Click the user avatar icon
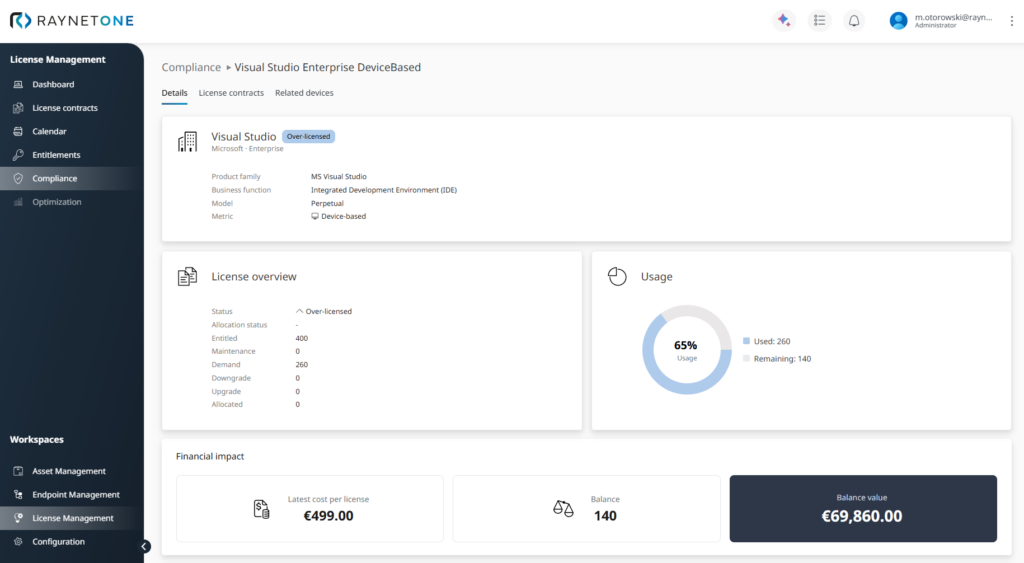 898,20
